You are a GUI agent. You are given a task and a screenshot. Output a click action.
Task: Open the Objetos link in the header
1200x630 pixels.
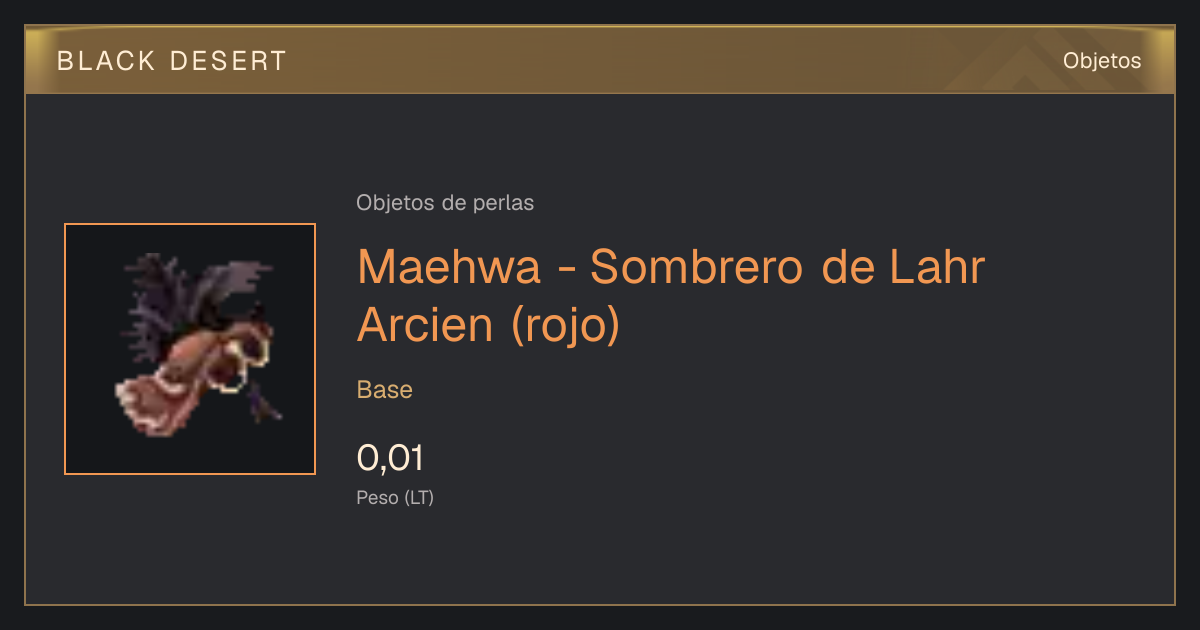(x=1102, y=61)
